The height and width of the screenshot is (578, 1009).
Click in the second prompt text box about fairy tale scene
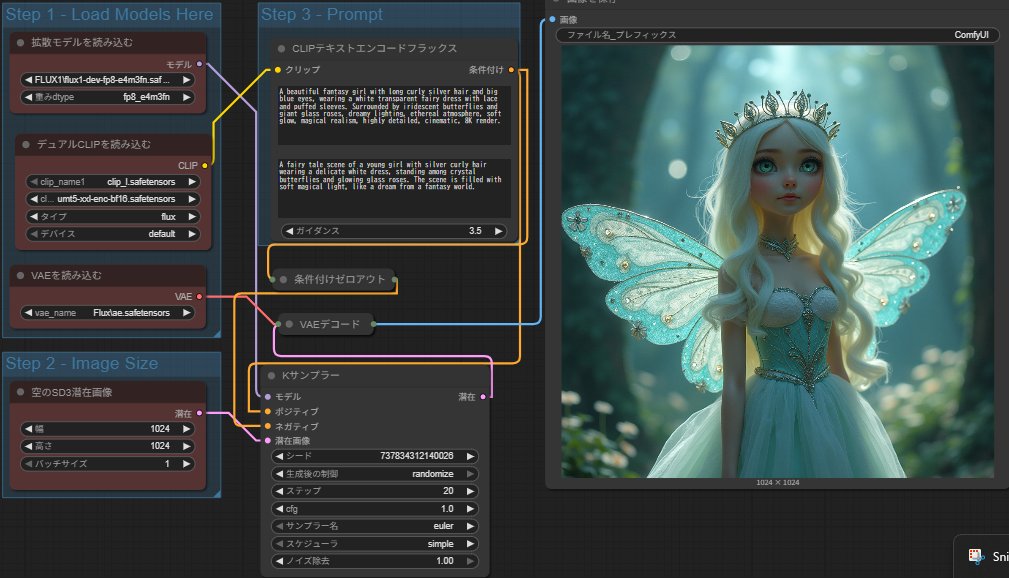394,188
